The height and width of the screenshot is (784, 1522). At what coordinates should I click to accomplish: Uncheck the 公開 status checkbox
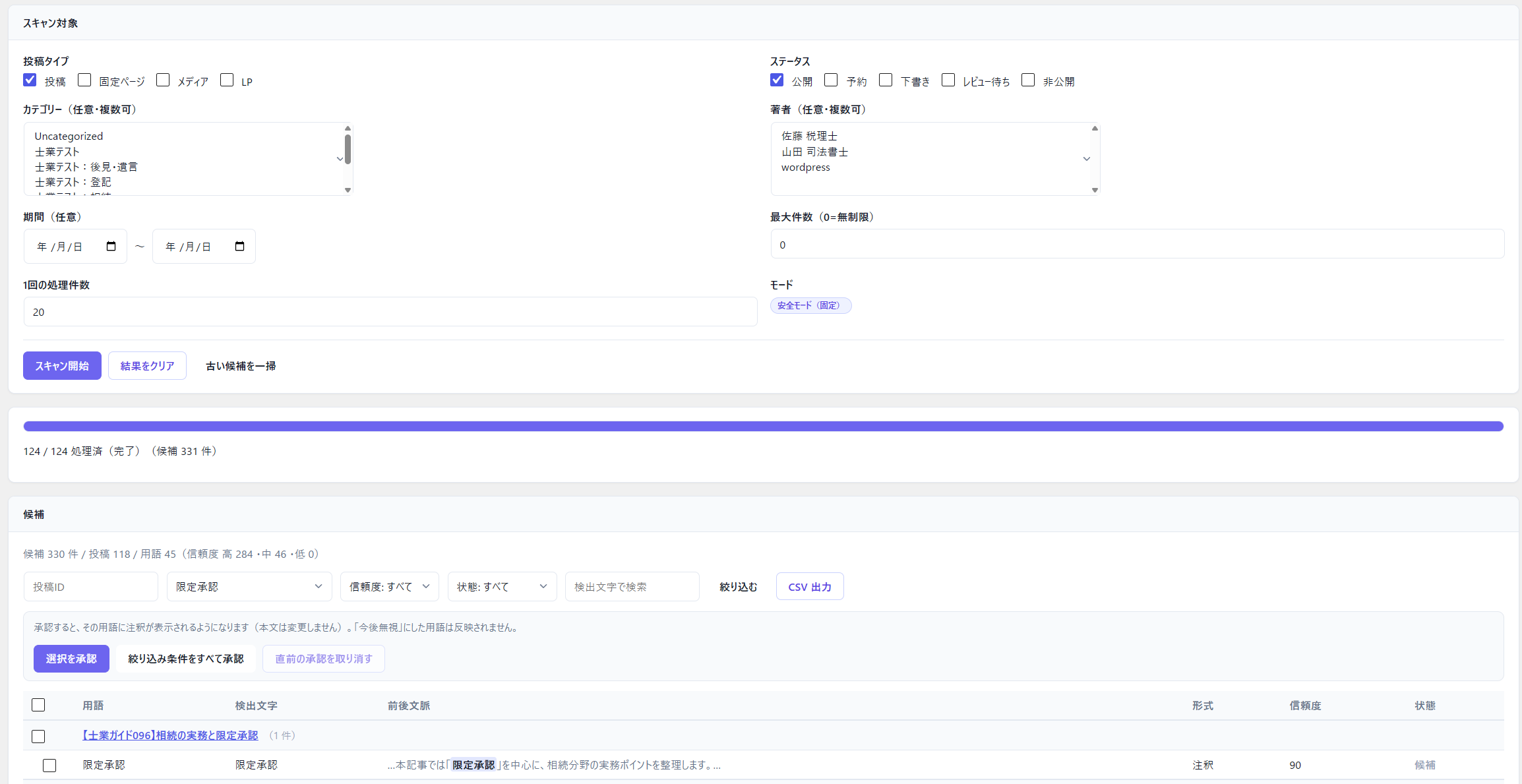click(x=777, y=80)
